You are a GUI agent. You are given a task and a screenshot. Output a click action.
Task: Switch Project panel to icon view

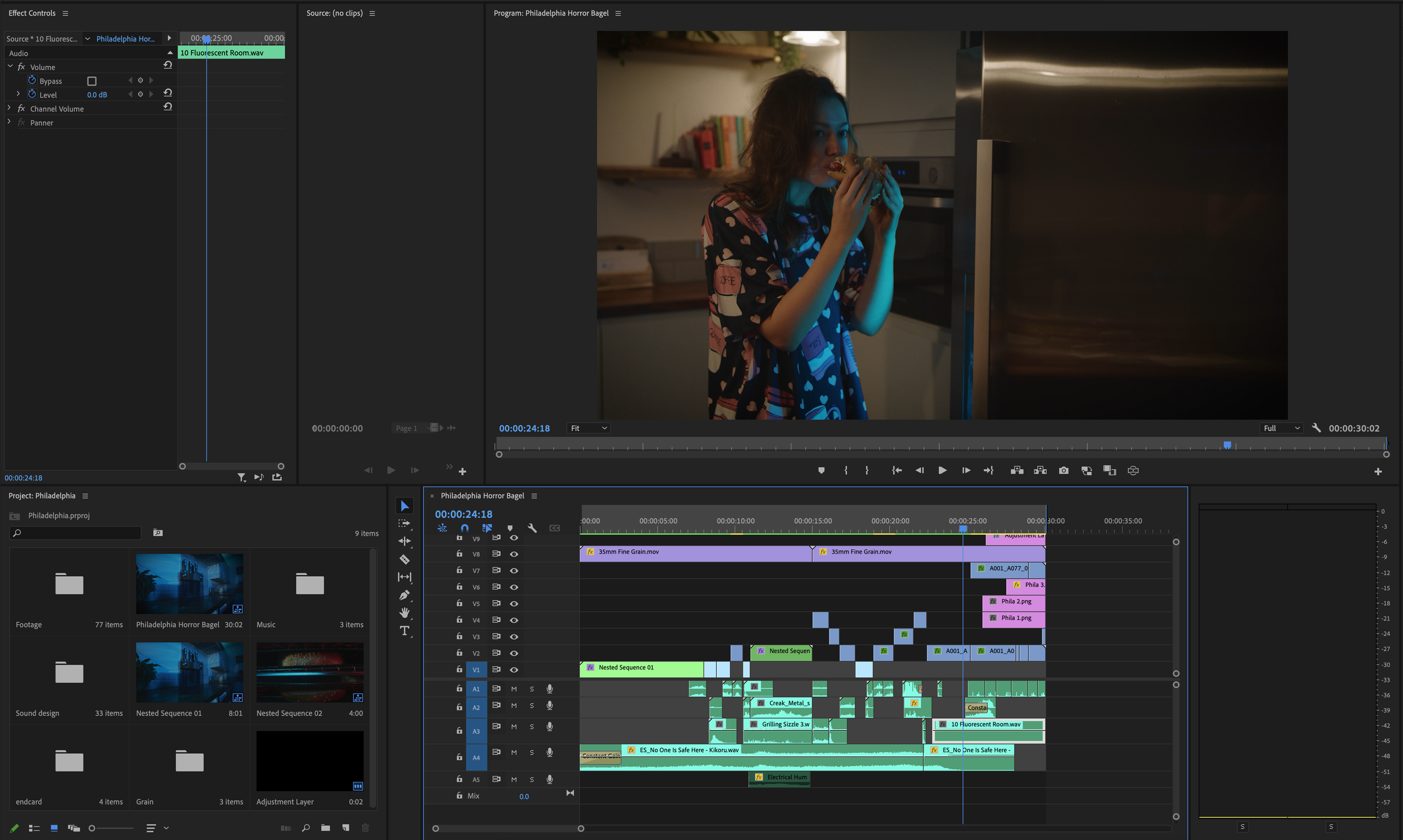pyautogui.click(x=54, y=828)
